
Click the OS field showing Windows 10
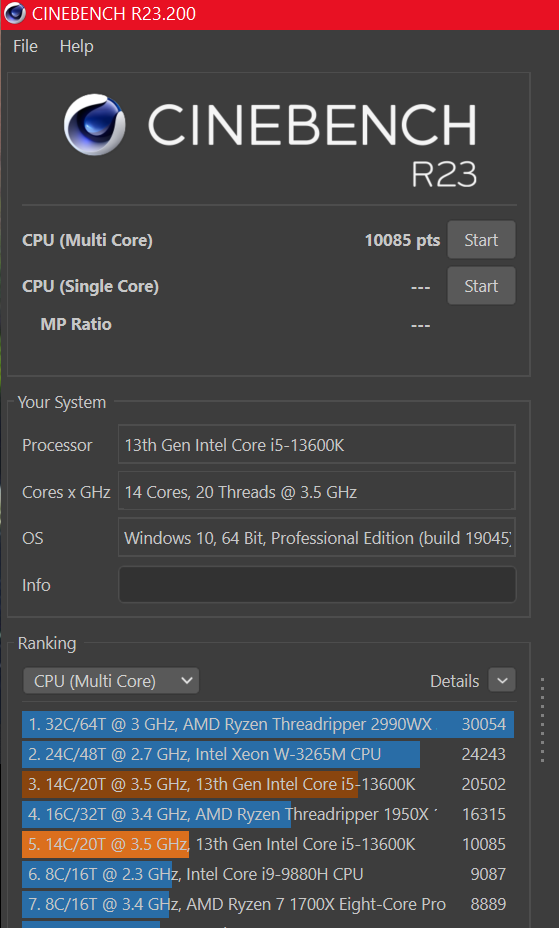click(316, 537)
